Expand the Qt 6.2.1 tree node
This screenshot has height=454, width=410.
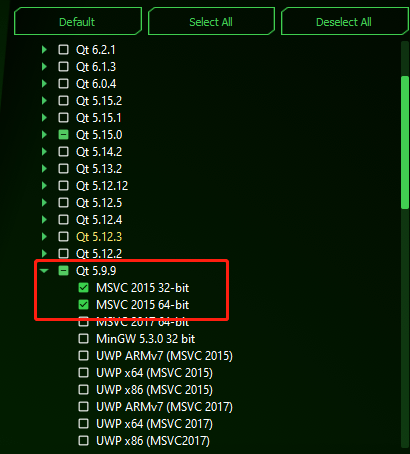pyautogui.click(x=44, y=50)
